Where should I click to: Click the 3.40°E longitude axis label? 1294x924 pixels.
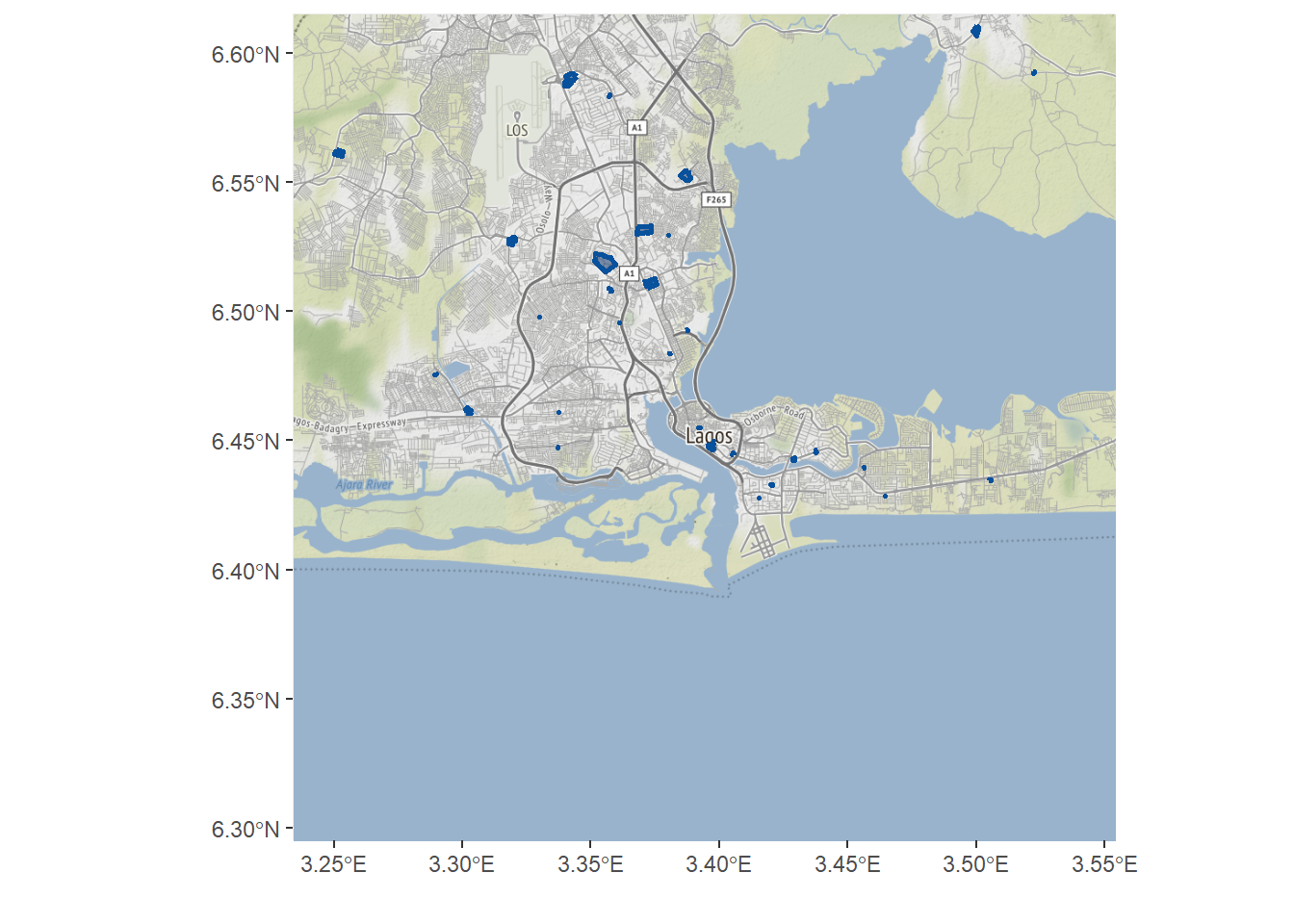718,864
